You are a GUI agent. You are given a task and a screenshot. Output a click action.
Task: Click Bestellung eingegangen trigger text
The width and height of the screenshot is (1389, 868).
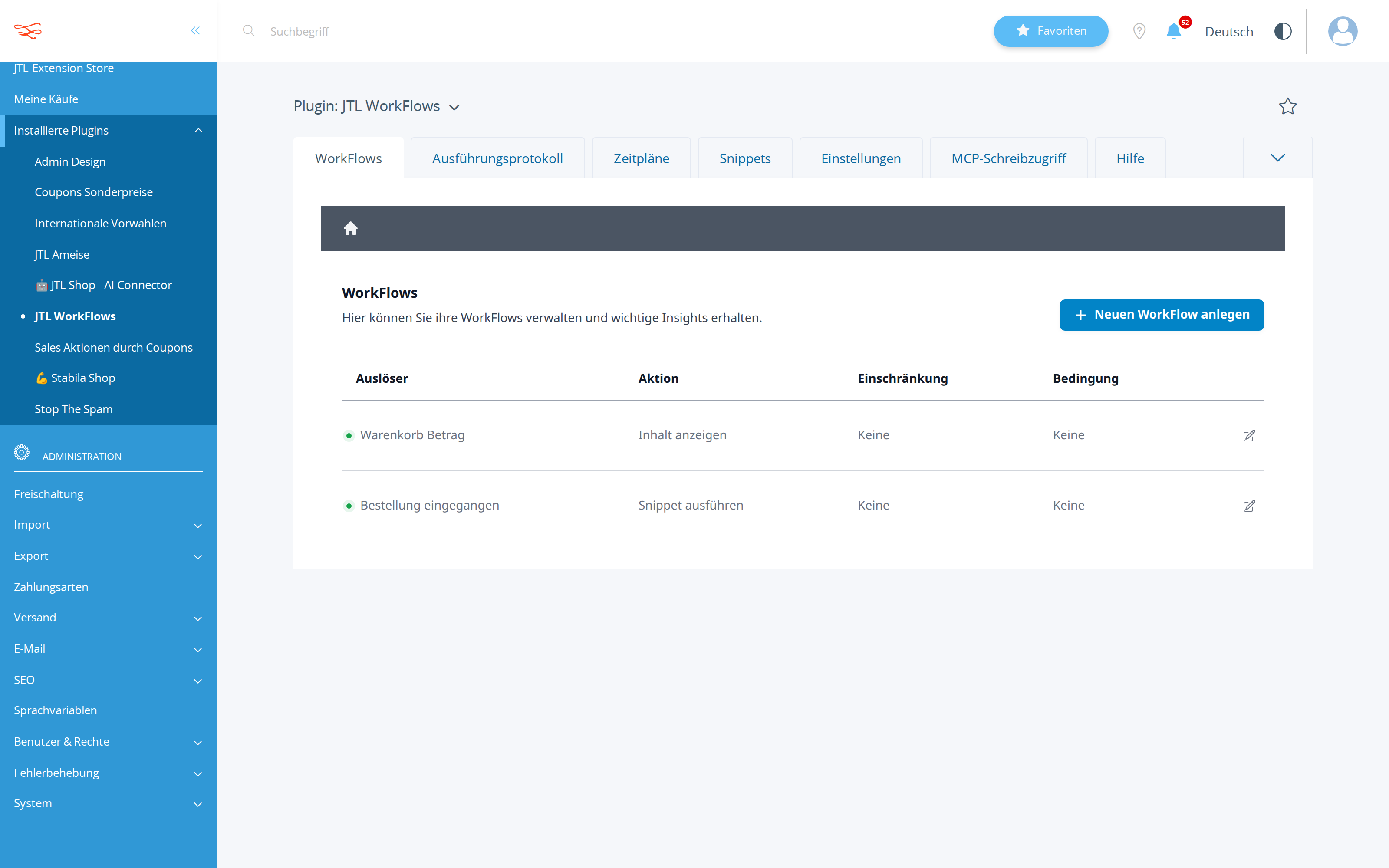pos(429,505)
